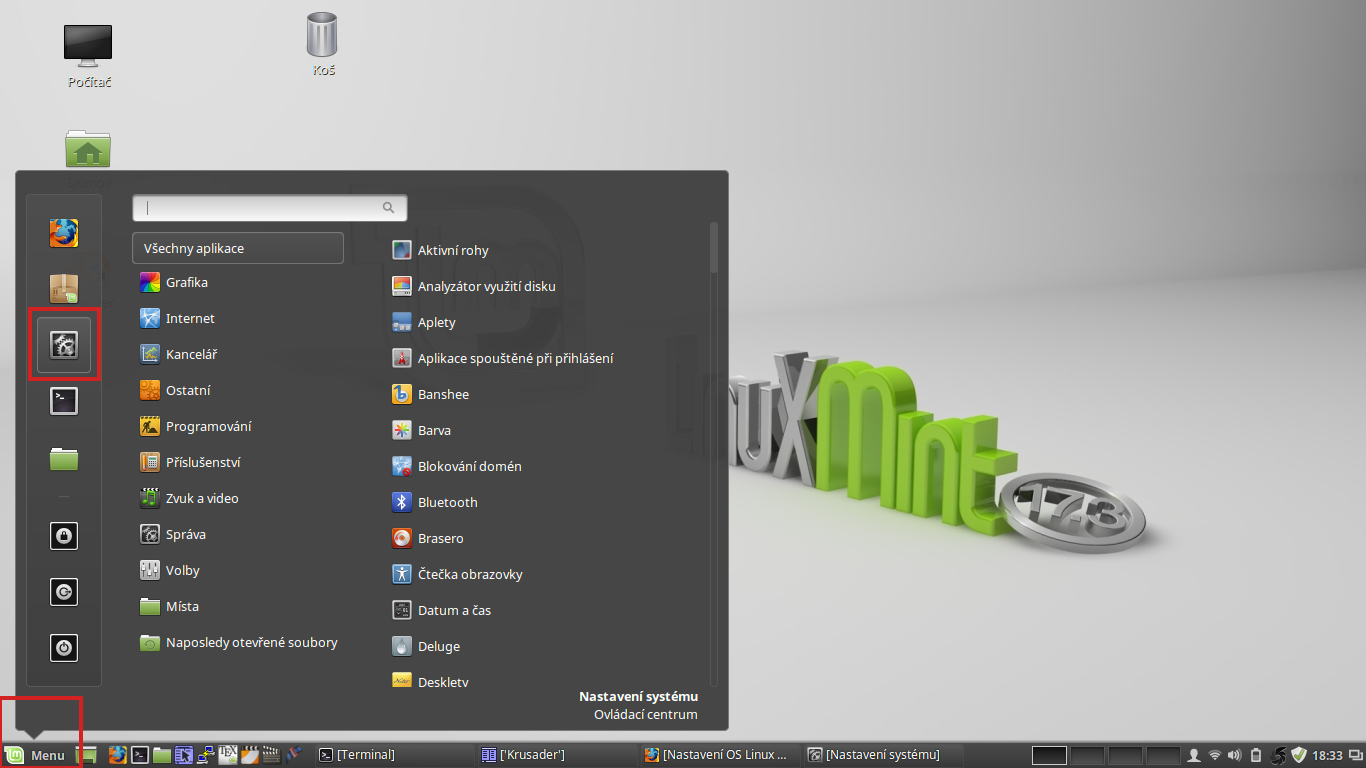Click the sound volume tray icon
Screen dimensions: 1366x768
pyautogui.click(x=1235, y=755)
